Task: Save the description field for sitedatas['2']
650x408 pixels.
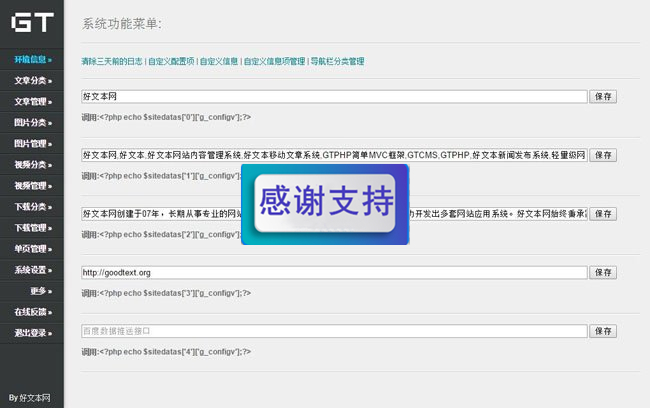Action: [603, 214]
